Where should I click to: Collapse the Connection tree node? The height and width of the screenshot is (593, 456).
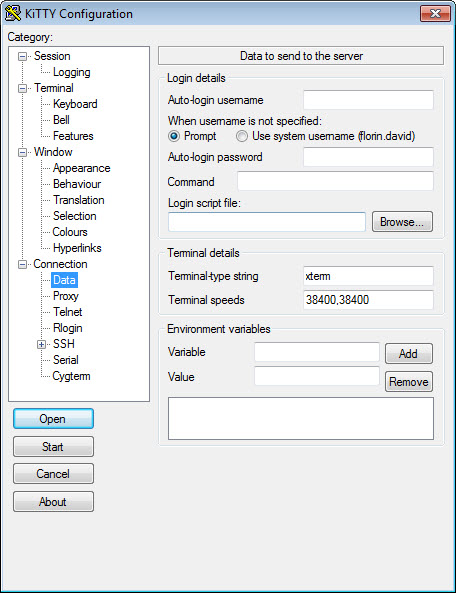[22, 264]
